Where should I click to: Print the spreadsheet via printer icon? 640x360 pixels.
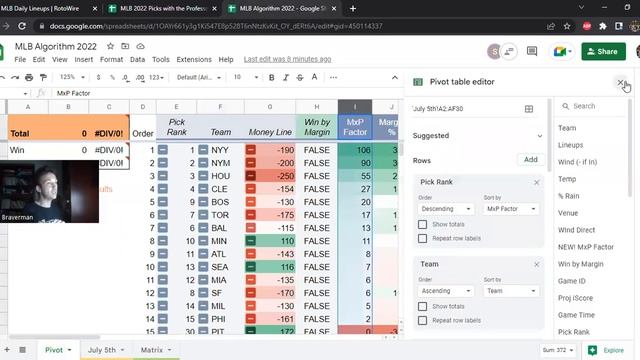tap(29, 77)
